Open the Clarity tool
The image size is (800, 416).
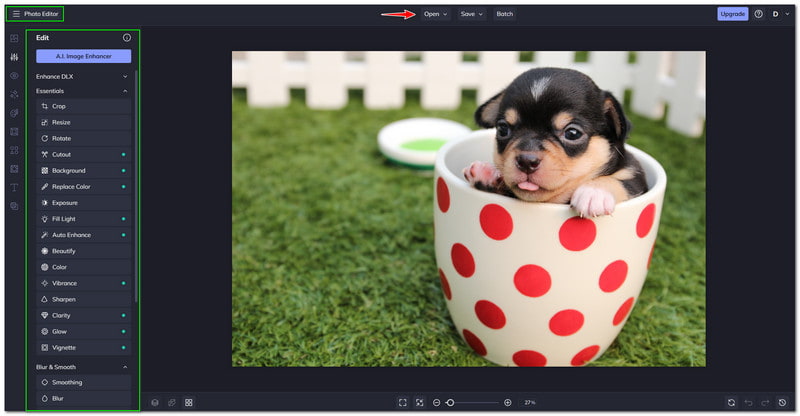pyautogui.click(x=84, y=315)
